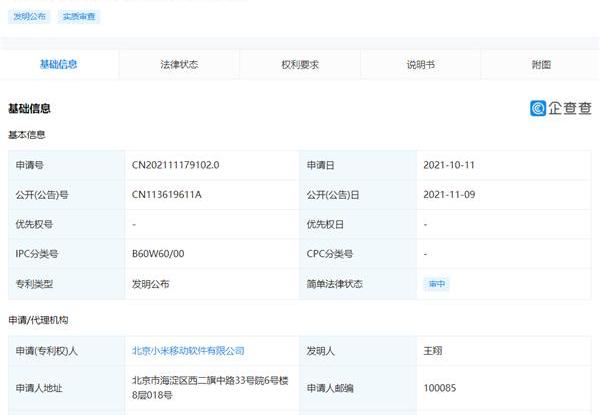
Task: Click the 申请/代理机构 subsection heading
Action: click(38, 320)
